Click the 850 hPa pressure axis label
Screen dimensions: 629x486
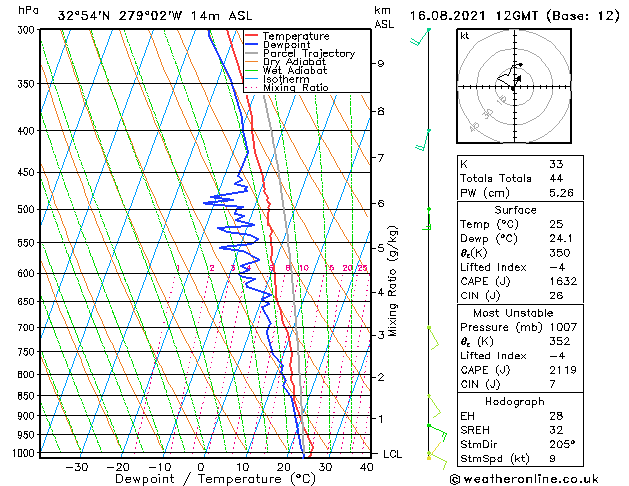coord(28,396)
